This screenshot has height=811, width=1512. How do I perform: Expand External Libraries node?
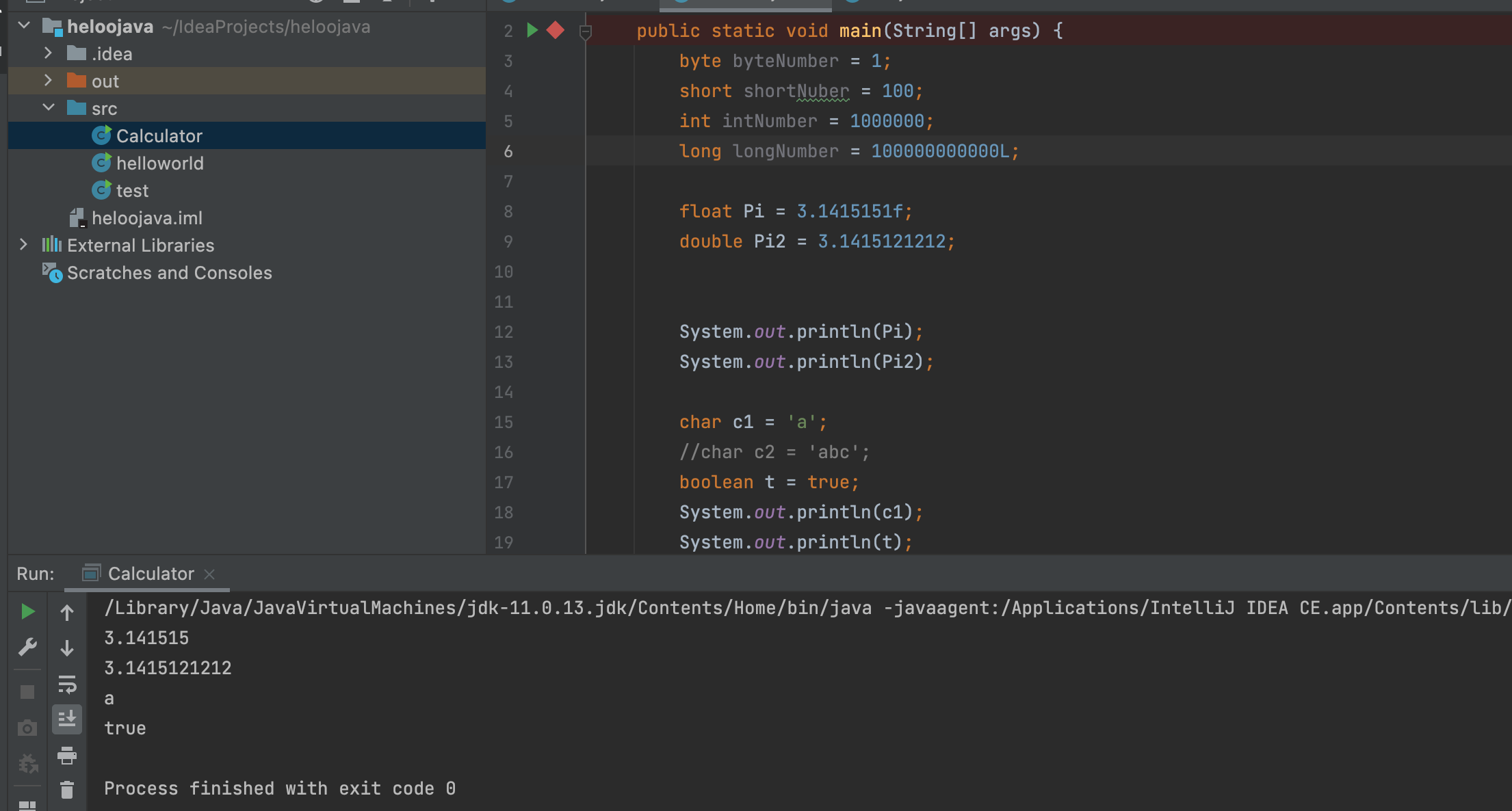[x=23, y=245]
